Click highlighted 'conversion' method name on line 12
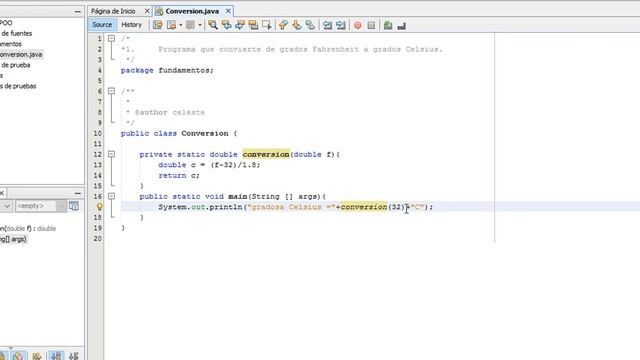640x360 pixels. [266, 154]
